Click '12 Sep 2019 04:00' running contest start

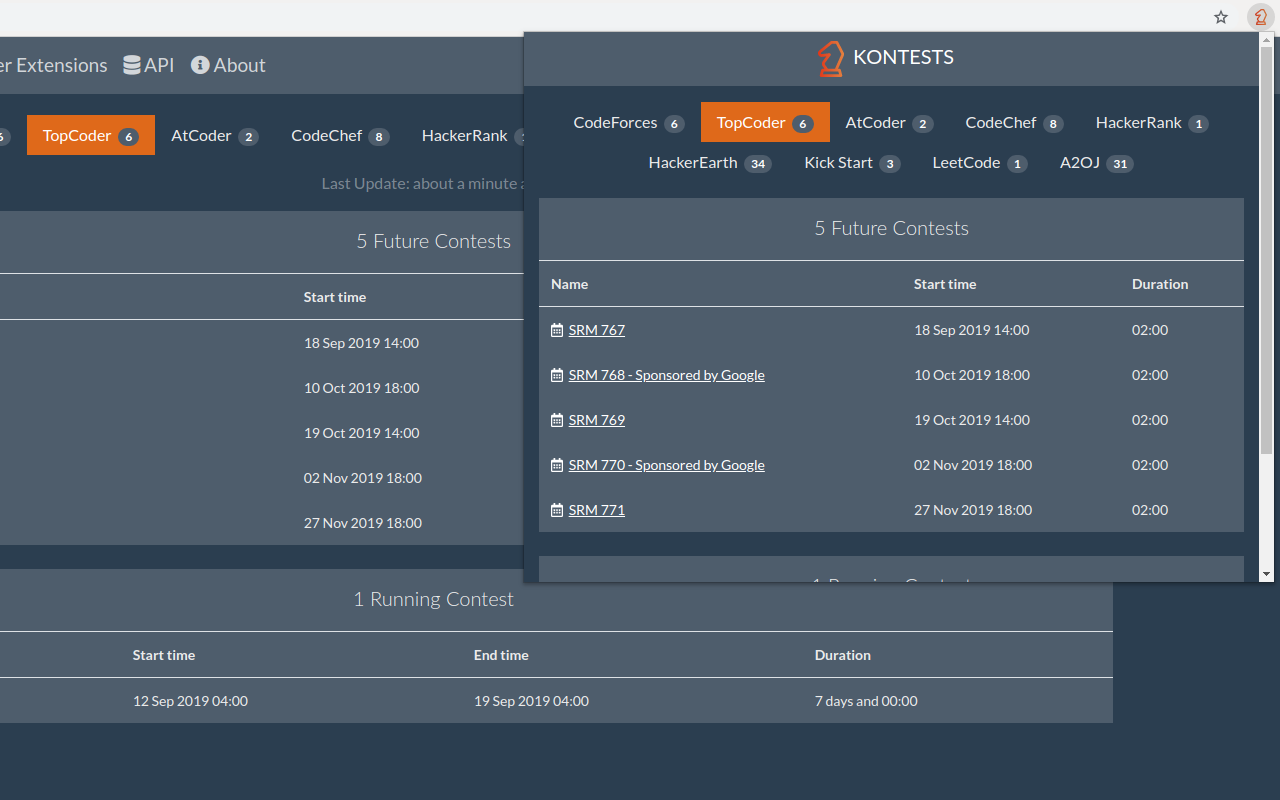(x=190, y=701)
